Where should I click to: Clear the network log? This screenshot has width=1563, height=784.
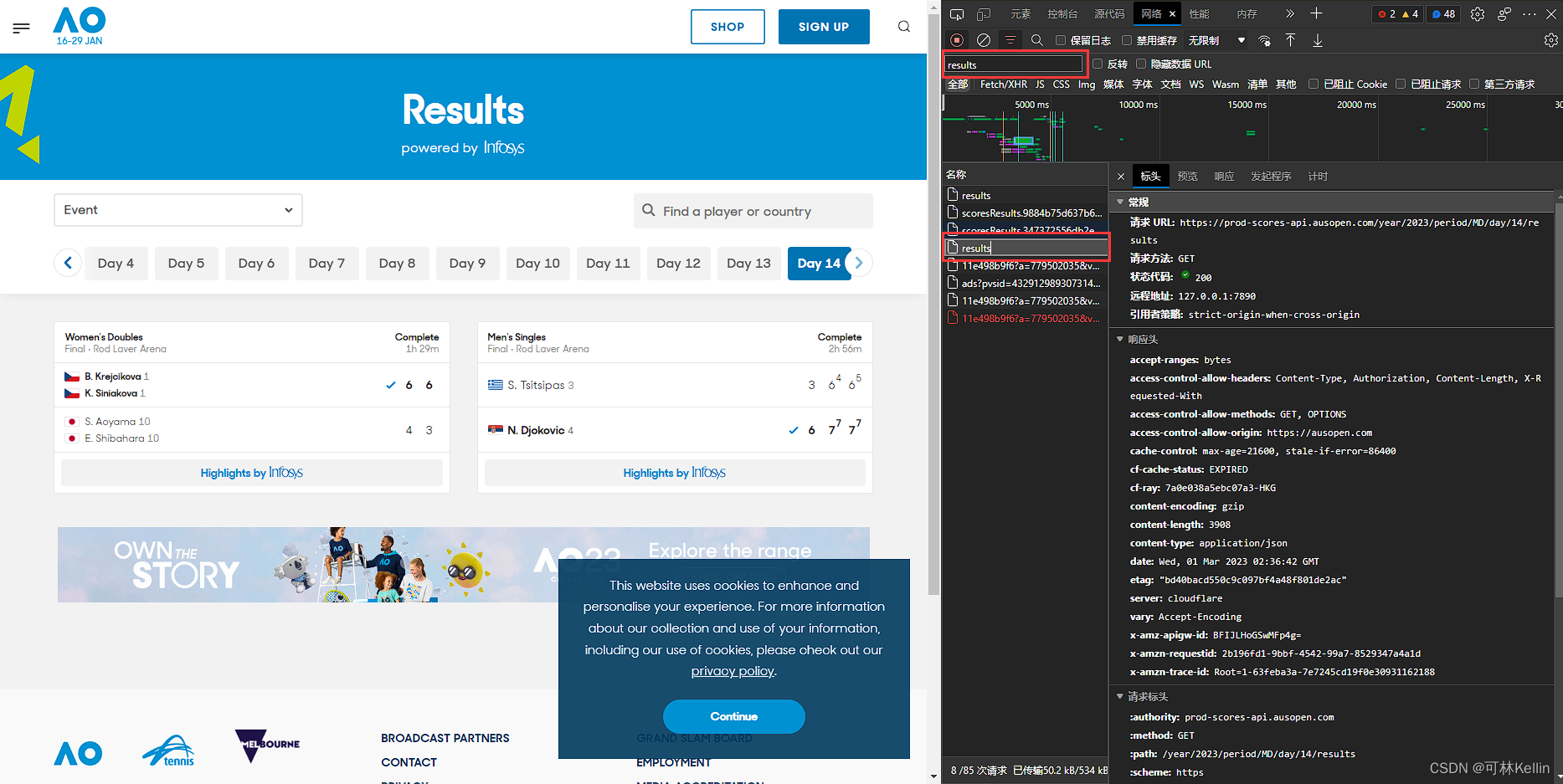984,40
